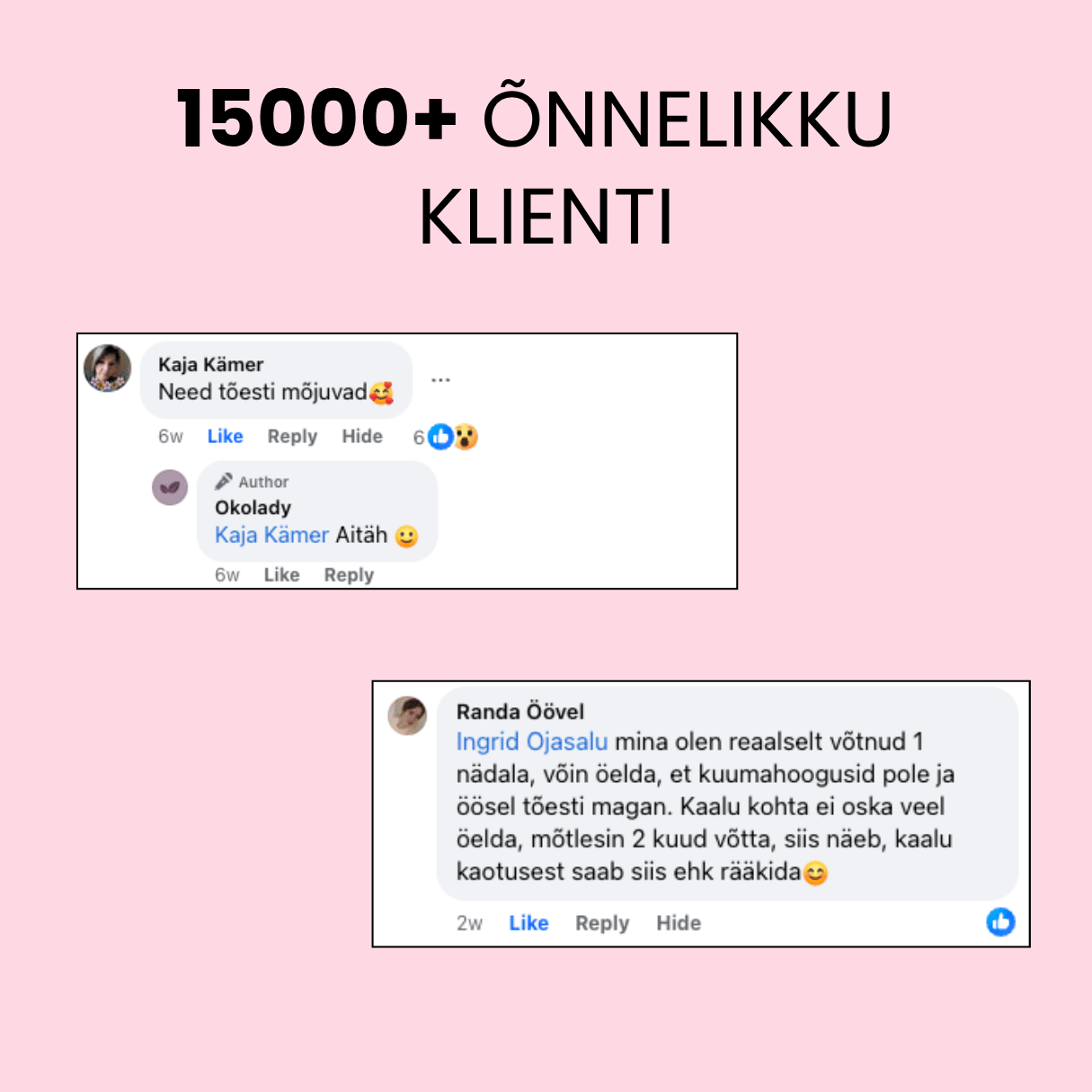This screenshot has width=1092, height=1092.
Task: Like Randa Öövel's comment
Action: 528,923
